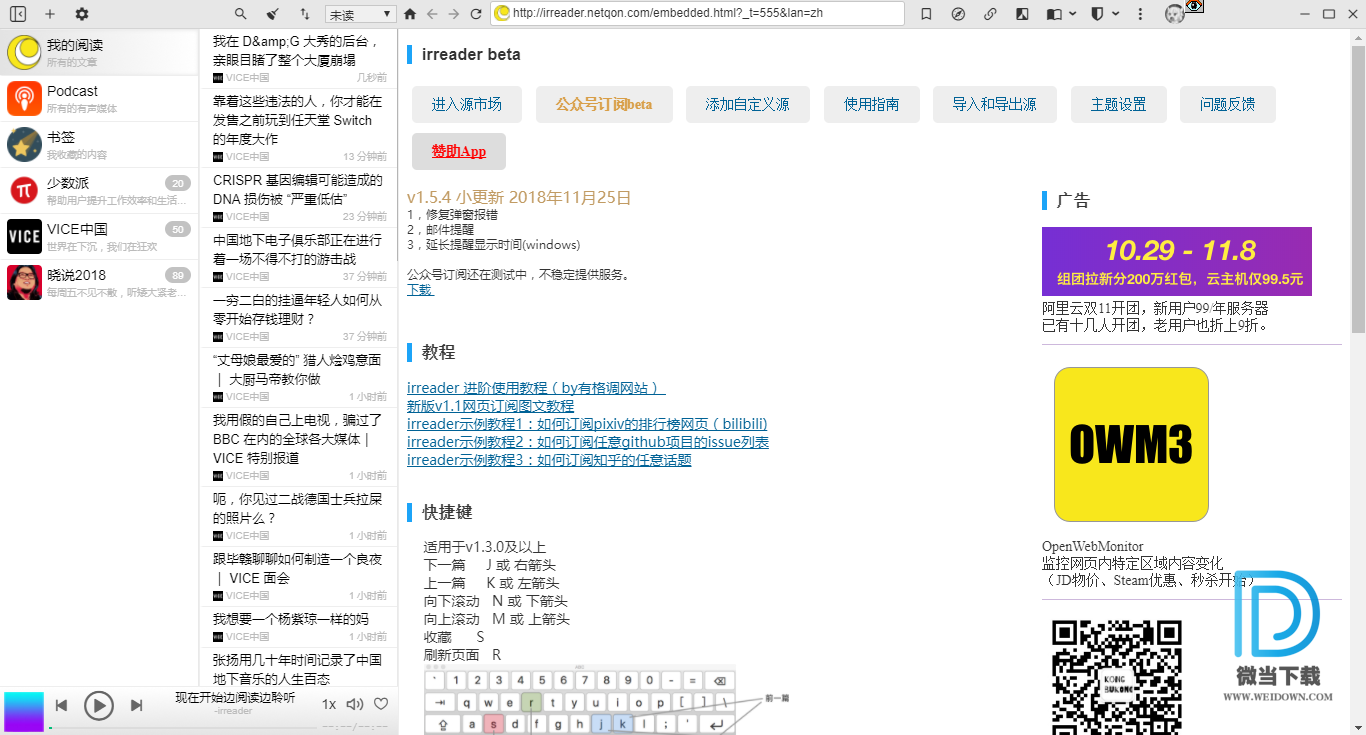The width and height of the screenshot is (1366, 735).
Task: Select the 晓说2018 feed
Action: (100, 282)
